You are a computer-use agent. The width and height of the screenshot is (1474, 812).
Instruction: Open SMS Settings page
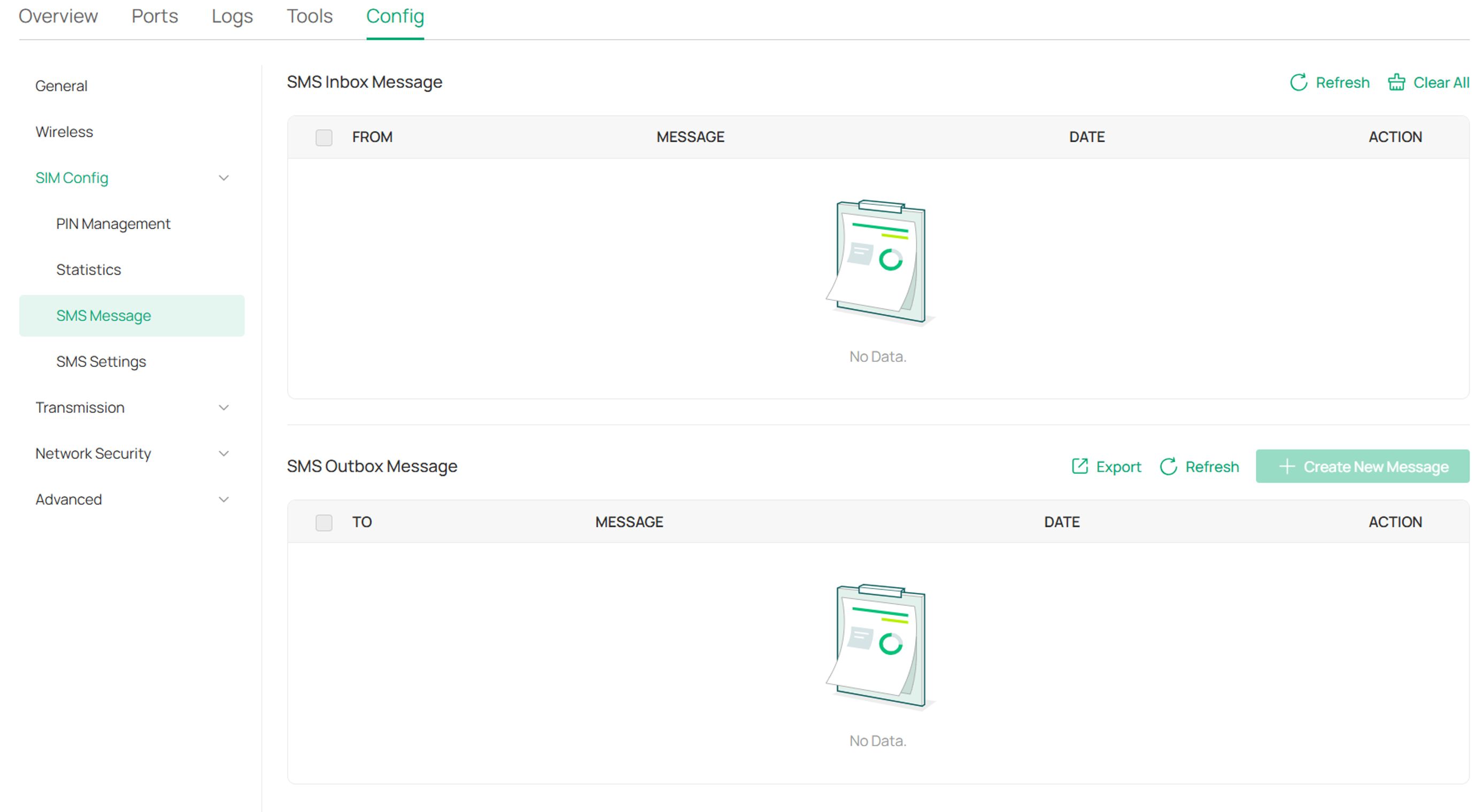tap(101, 362)
